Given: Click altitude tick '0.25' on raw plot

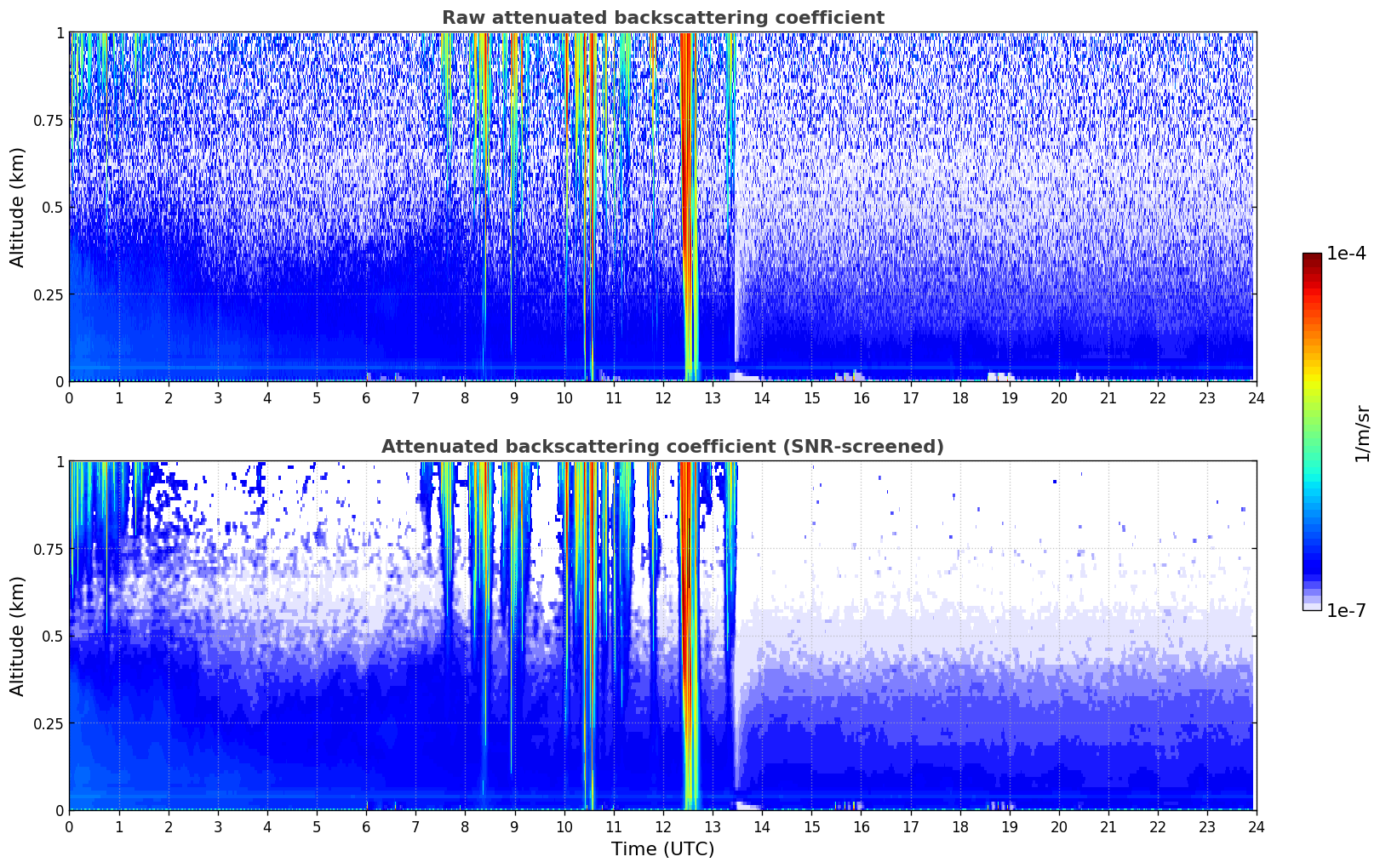Looking at the screenshot, I should point(49,294).
